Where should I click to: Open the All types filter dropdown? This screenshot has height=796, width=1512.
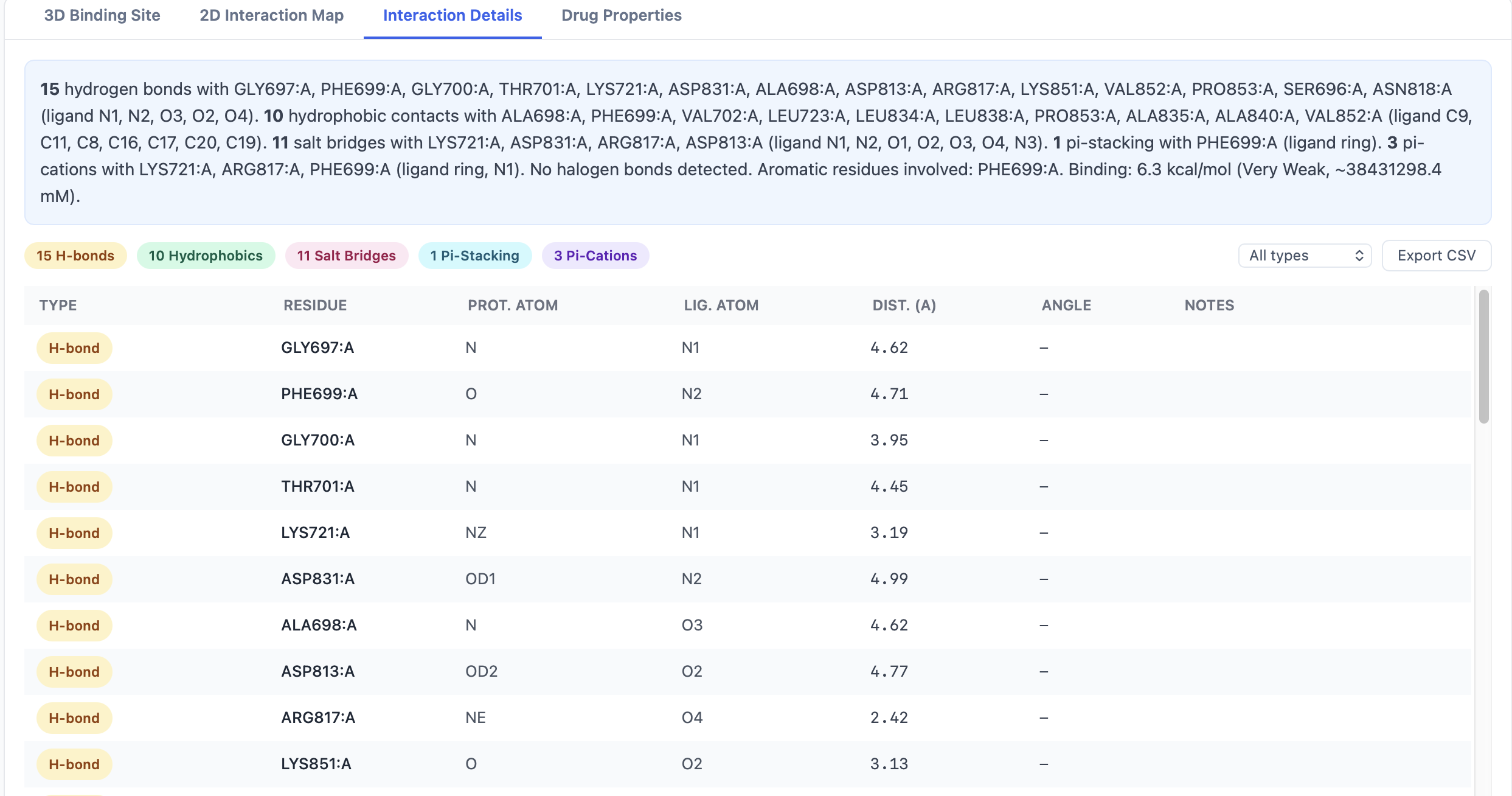pos(1305,256)
